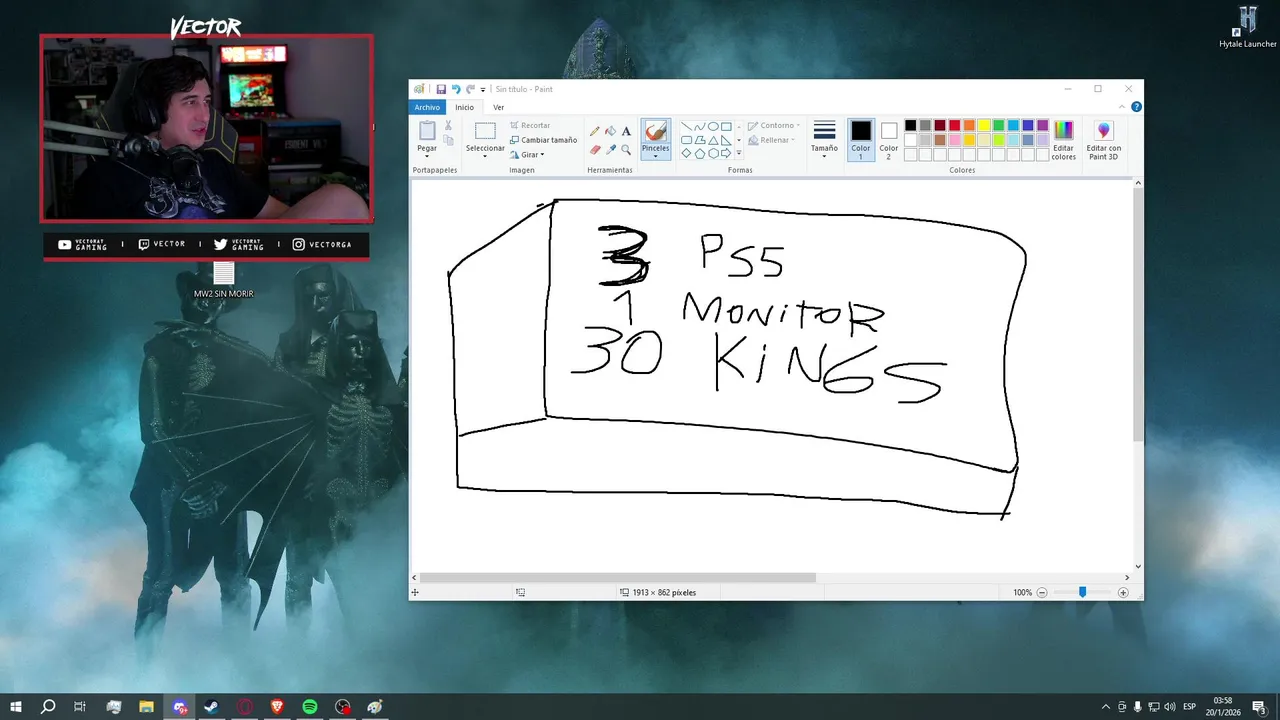Choose the oval shape in Formas

(x=713, y=126)
